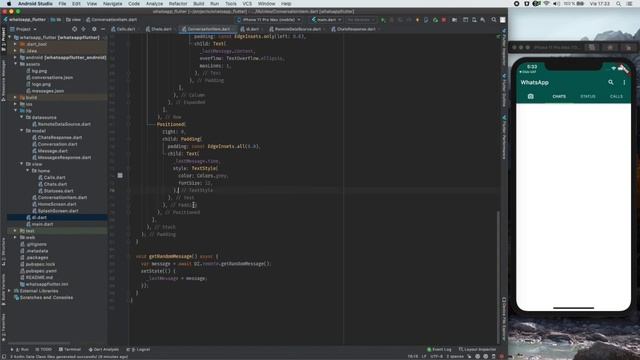Viewport: 640px width, 360px height.
Task: Tap the camera tab icon in emulator
Action: 531,96
